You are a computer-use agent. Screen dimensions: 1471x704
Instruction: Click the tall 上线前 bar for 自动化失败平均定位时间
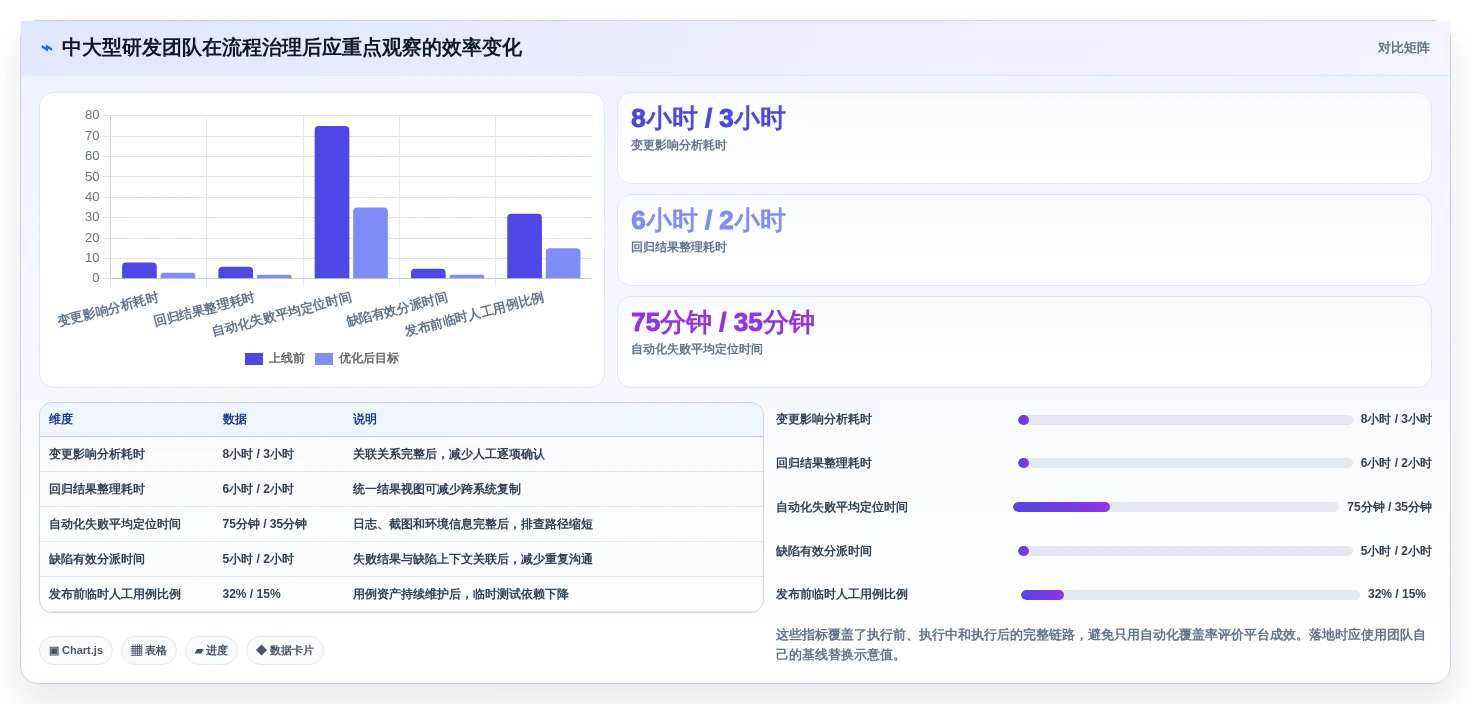[332, 202]
